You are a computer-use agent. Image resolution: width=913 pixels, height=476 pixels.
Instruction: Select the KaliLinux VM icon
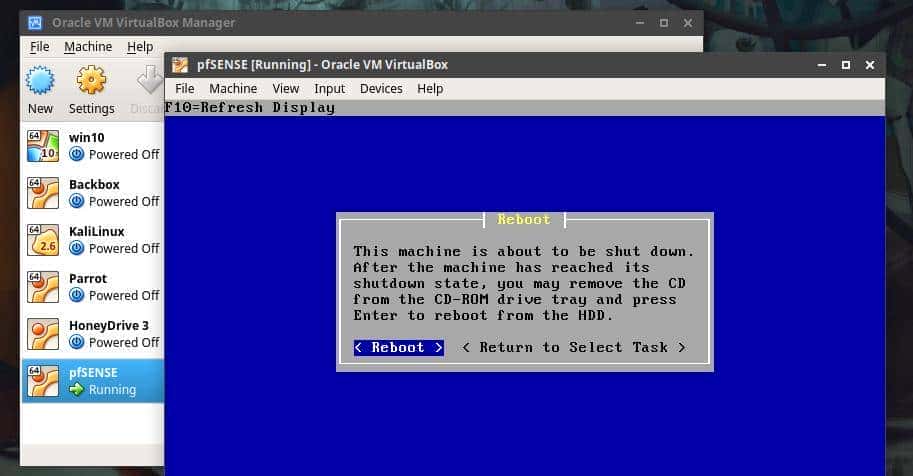[43, 239]
